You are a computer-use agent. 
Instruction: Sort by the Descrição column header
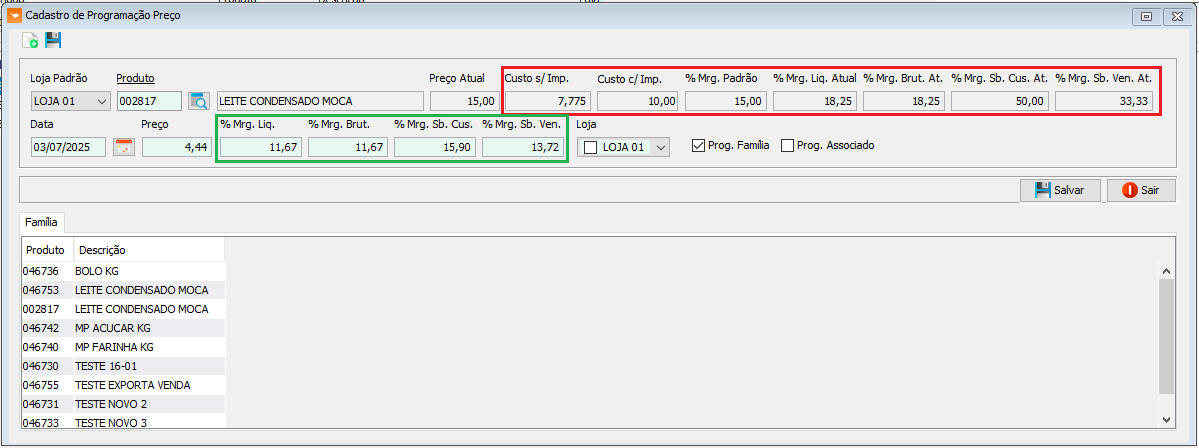coord(102,250)
